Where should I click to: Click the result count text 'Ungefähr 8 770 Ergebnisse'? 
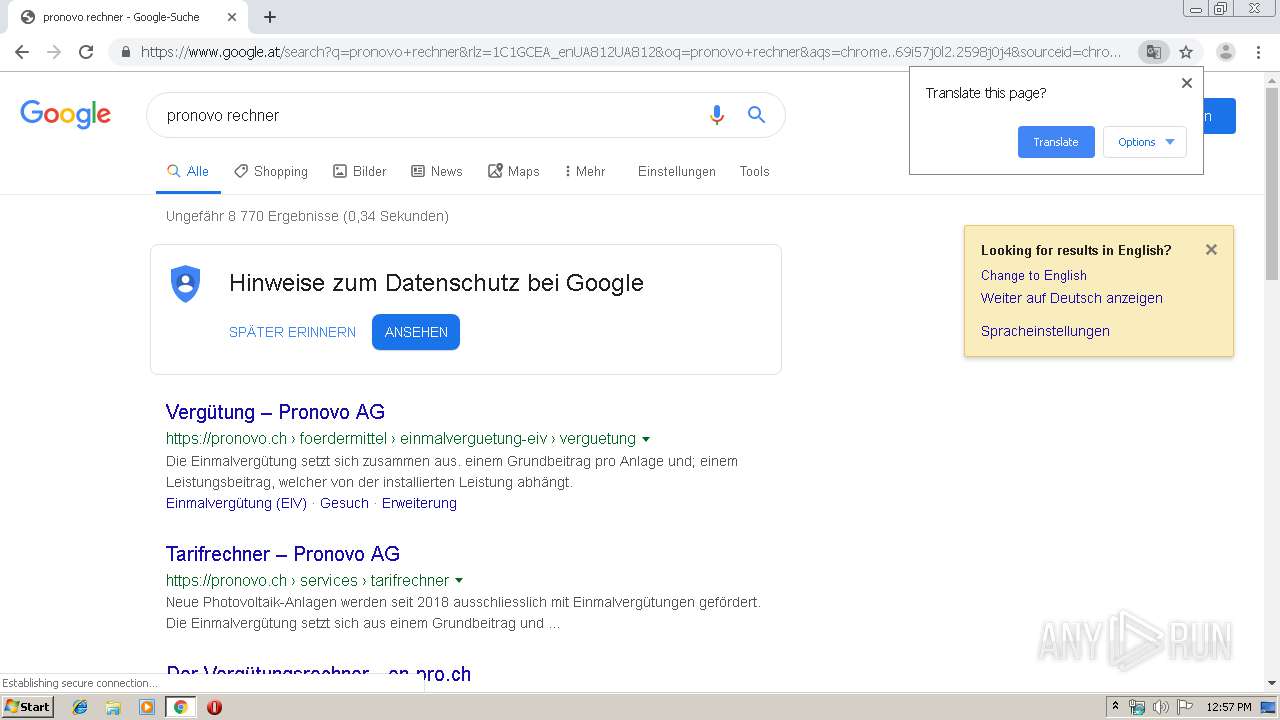pyautogui.click(x=252, y=216)
